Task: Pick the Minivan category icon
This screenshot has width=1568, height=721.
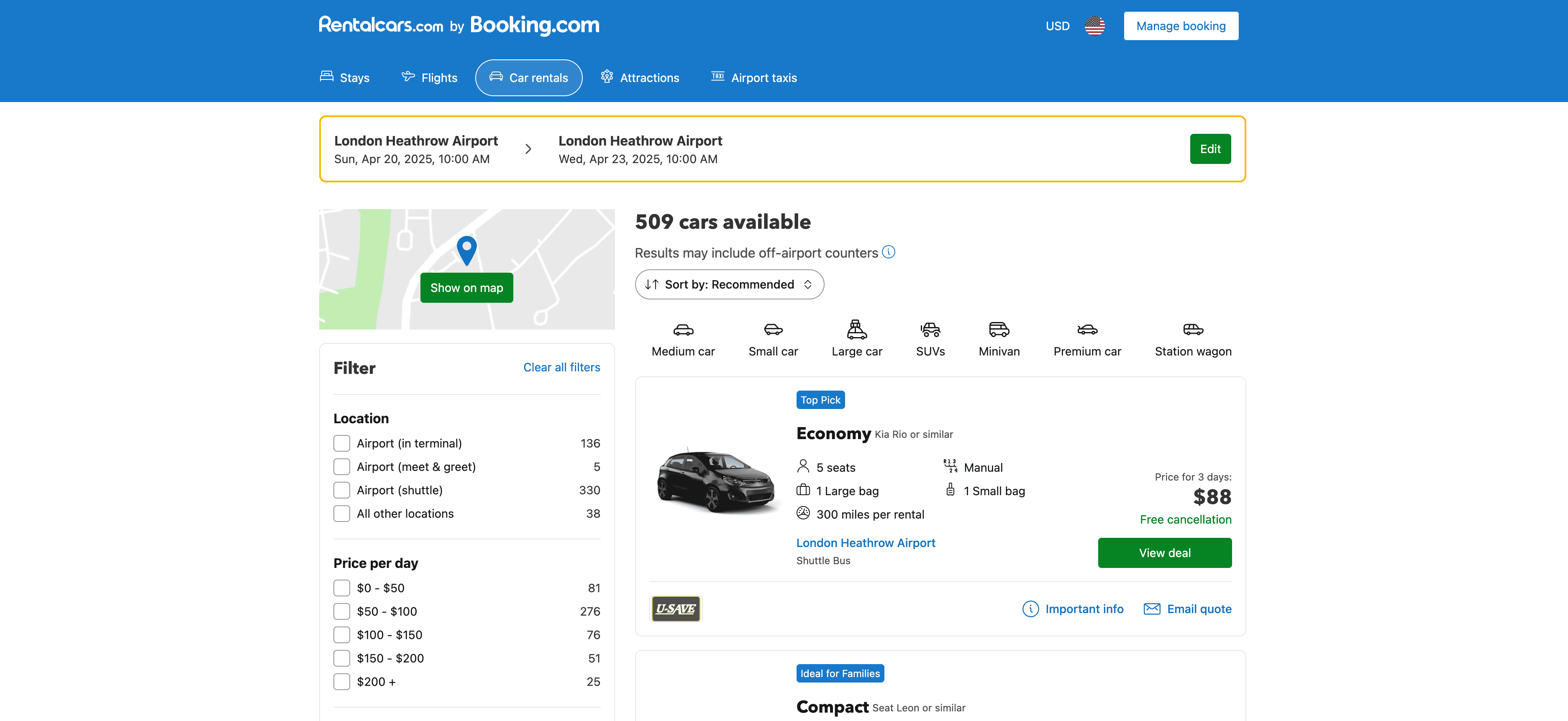Action: [x=999, y=330]
